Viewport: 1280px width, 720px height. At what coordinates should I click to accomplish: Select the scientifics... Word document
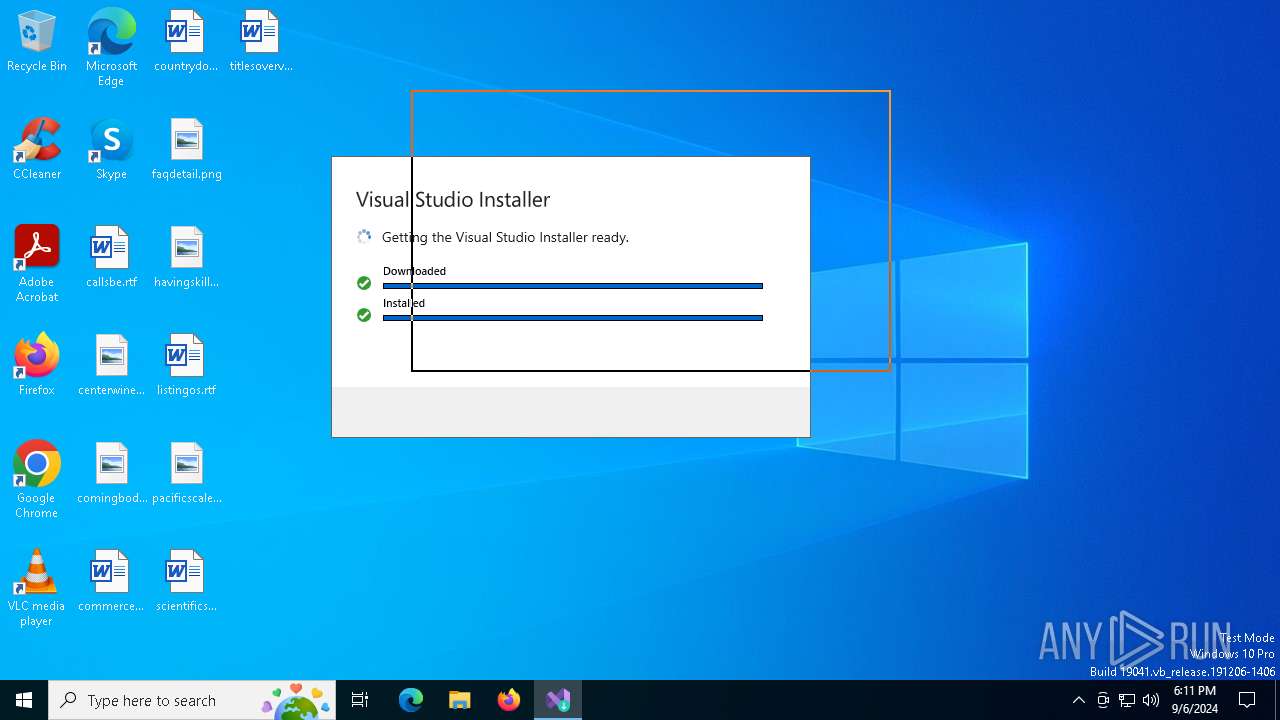pyautogui.click(x=186, y=582)
